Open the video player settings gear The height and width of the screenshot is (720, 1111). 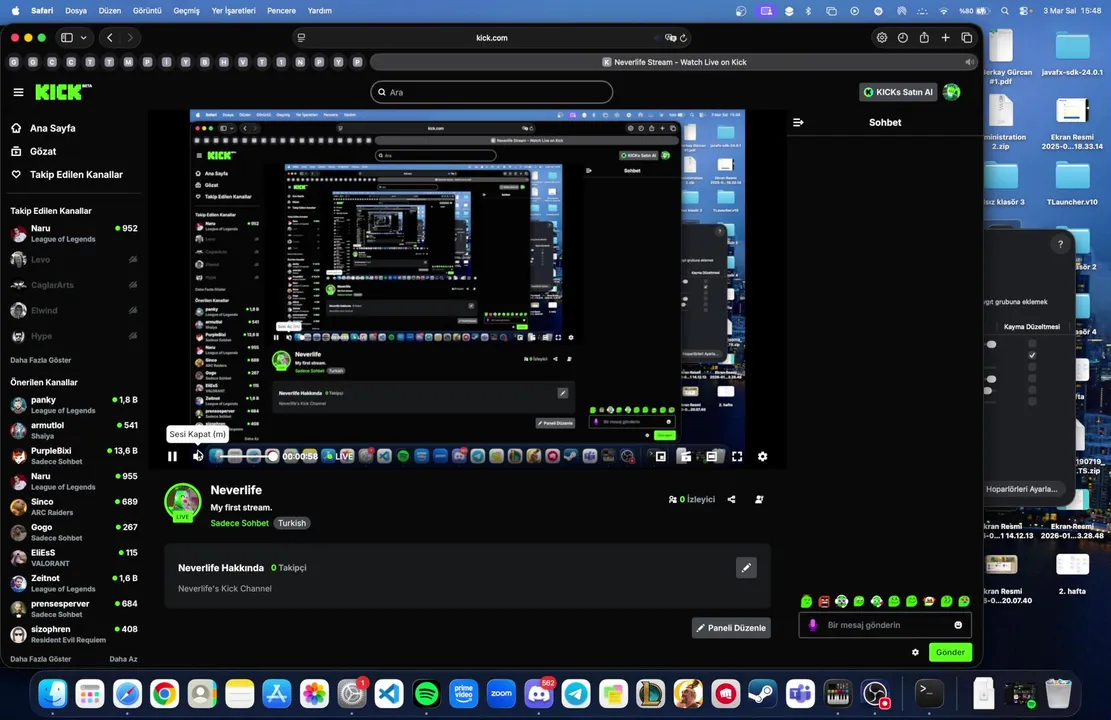pos(762,456)
